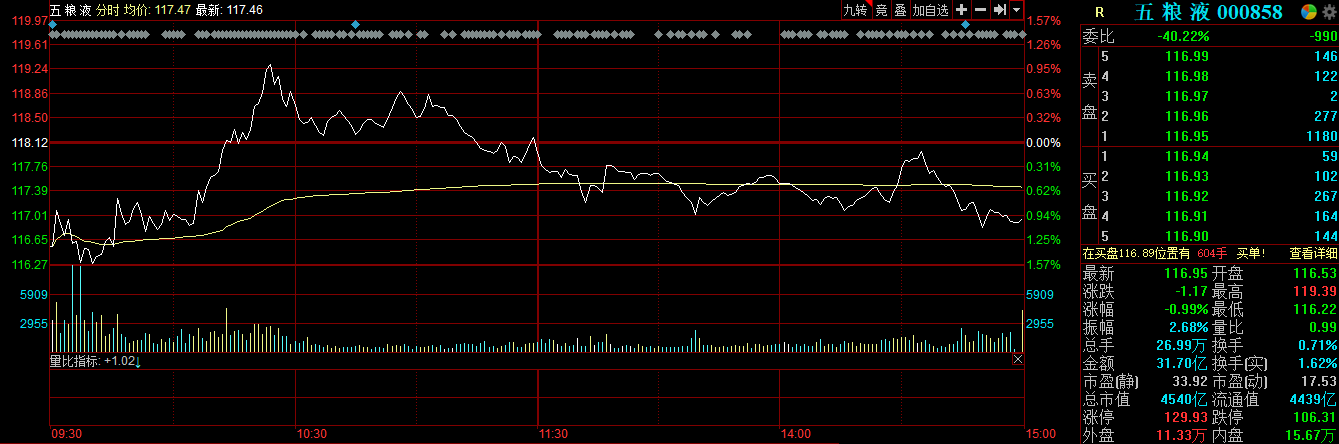
Task: Select buy level 2 price 116.93
Action: pyautogui.click(x=1187, y=177)
